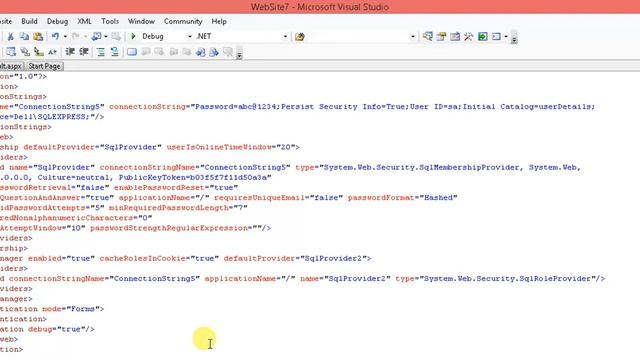This screenshot has height=360, width=640.
Task: Click the greyed Redo arrow icon
Action: (x=76, y=37)
